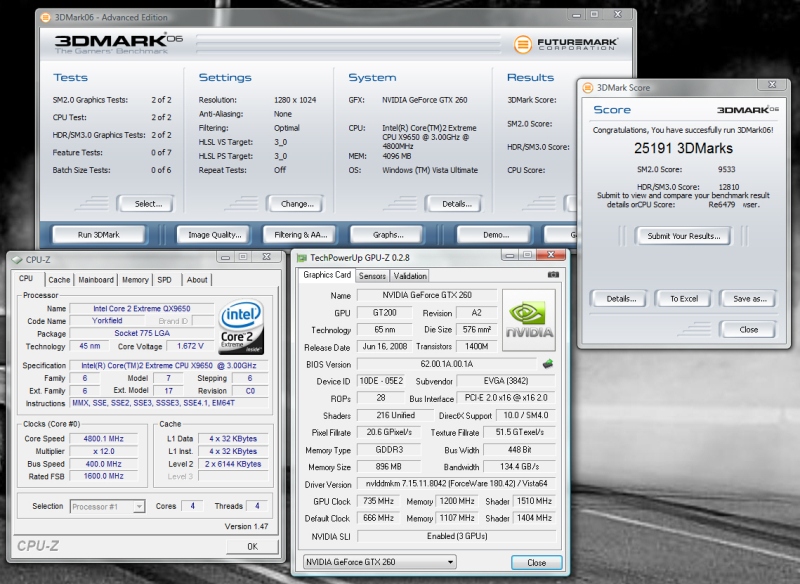Image resolution: width=800 pixels, height=584 pixels.
Task: Click the BIOS Version field 62.00.1A.00.1A
Action: (447, 364)
